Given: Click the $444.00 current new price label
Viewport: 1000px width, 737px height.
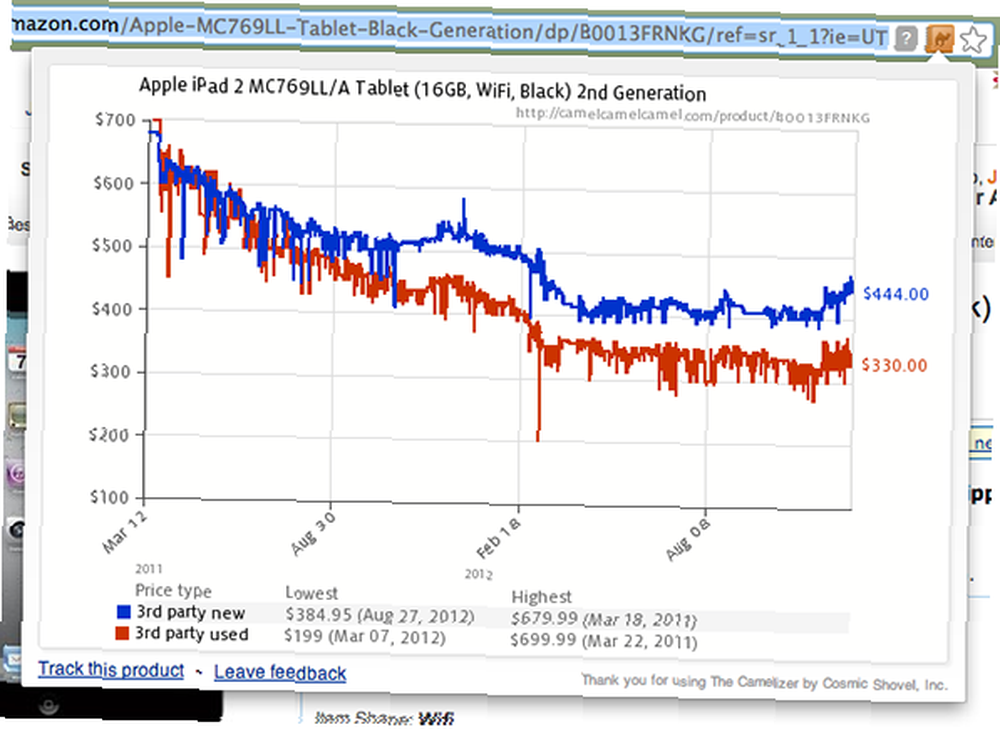Looking at the screenshot, I should (x=895, y=294).
